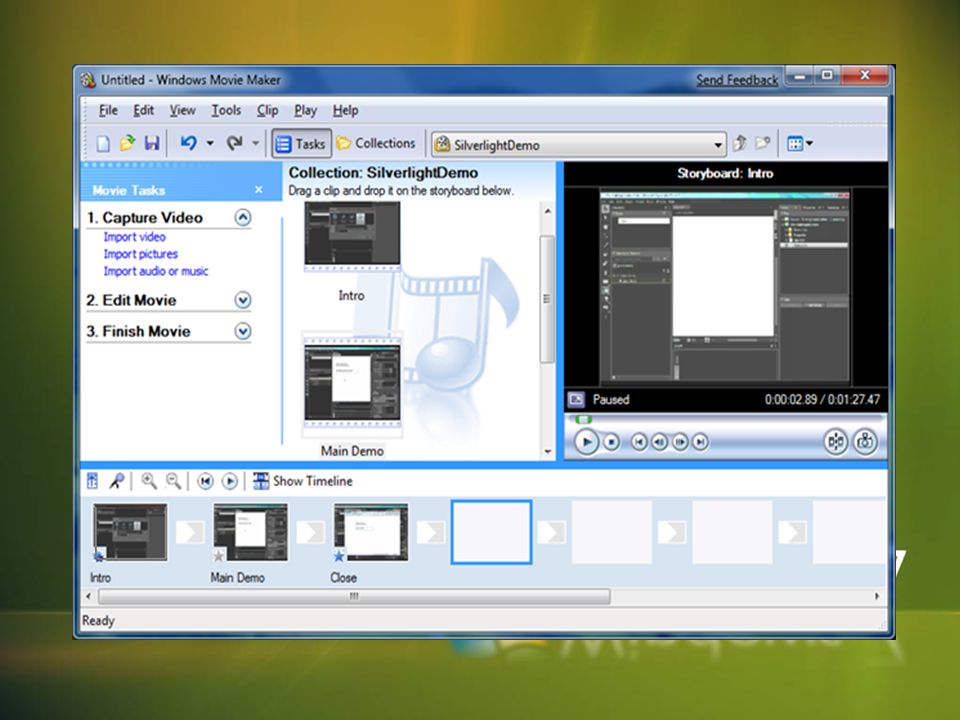Toggle the Tasks pane button
Screen dimensions: 960x720
pyautogui.click(x=301, y=144)
